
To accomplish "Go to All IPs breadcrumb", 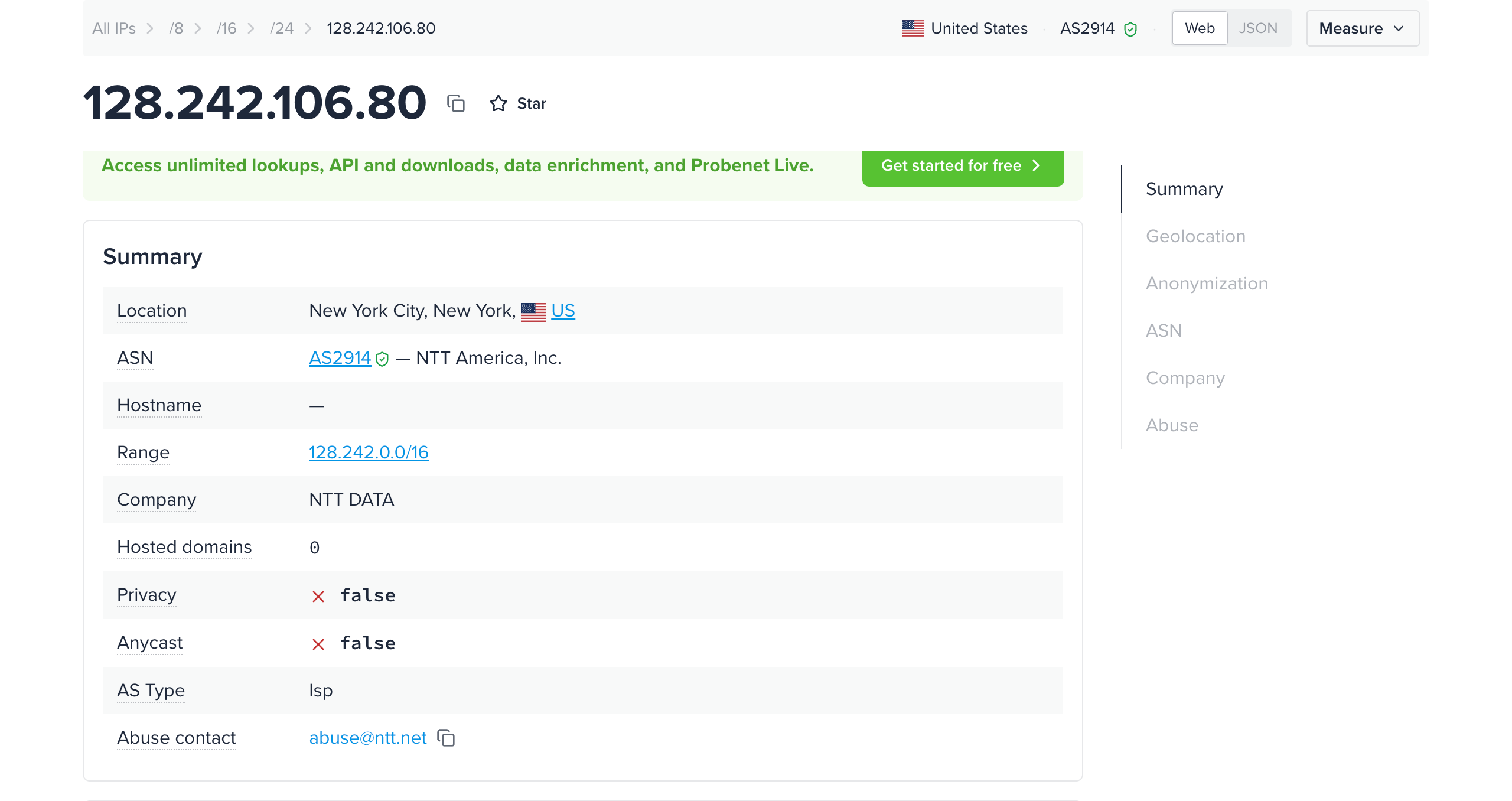I will tap(114, 28).
